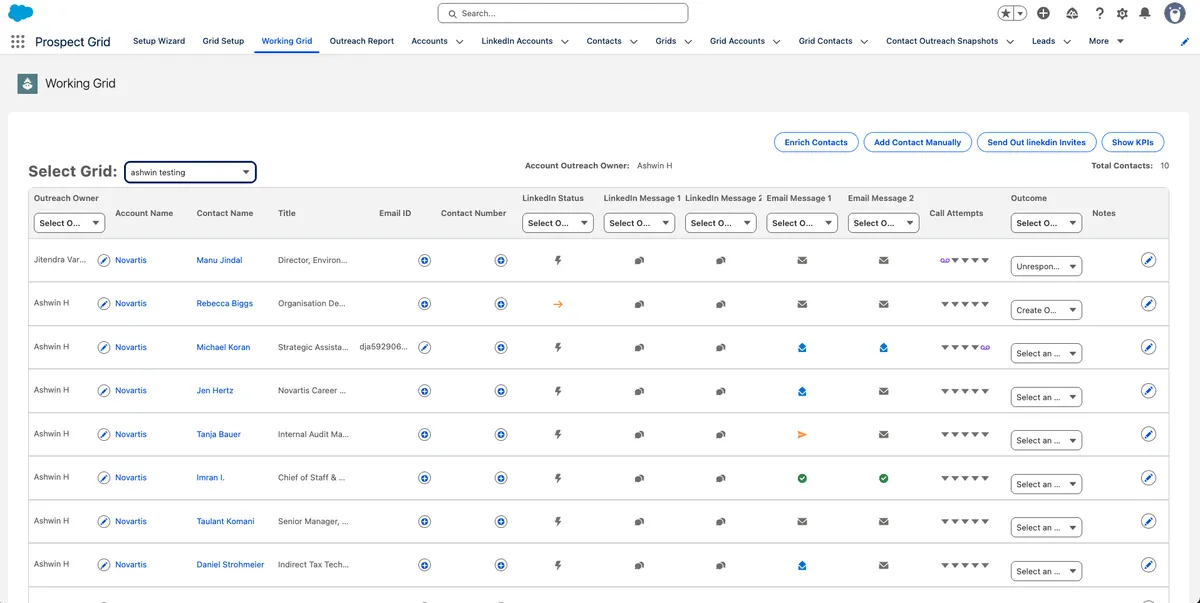Click the edit navigation pencil icon
The height and width of the screenshot is (603, 1200).
tap(1185, 42)
